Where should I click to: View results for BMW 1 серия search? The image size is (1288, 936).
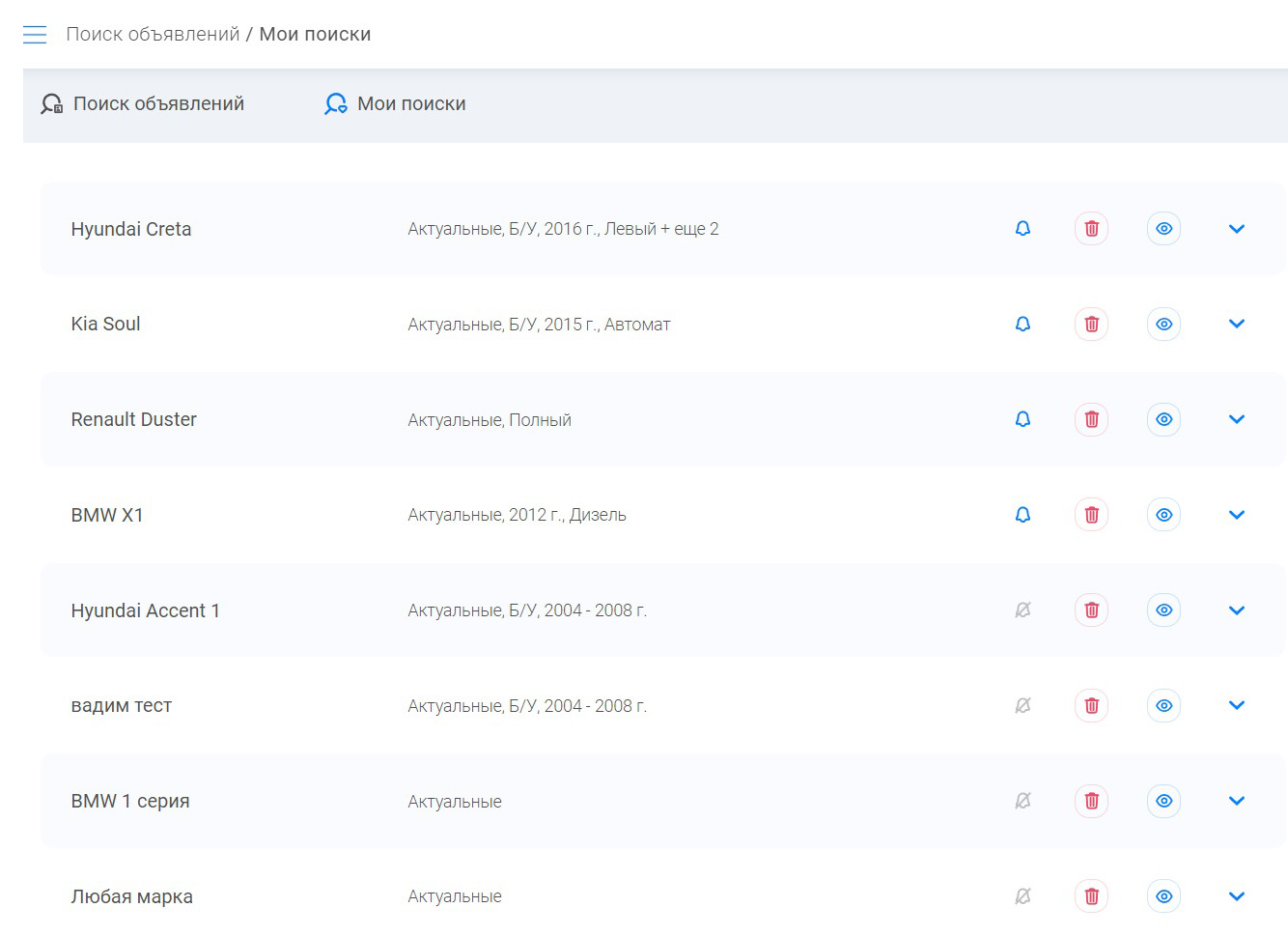point(1164,801)
